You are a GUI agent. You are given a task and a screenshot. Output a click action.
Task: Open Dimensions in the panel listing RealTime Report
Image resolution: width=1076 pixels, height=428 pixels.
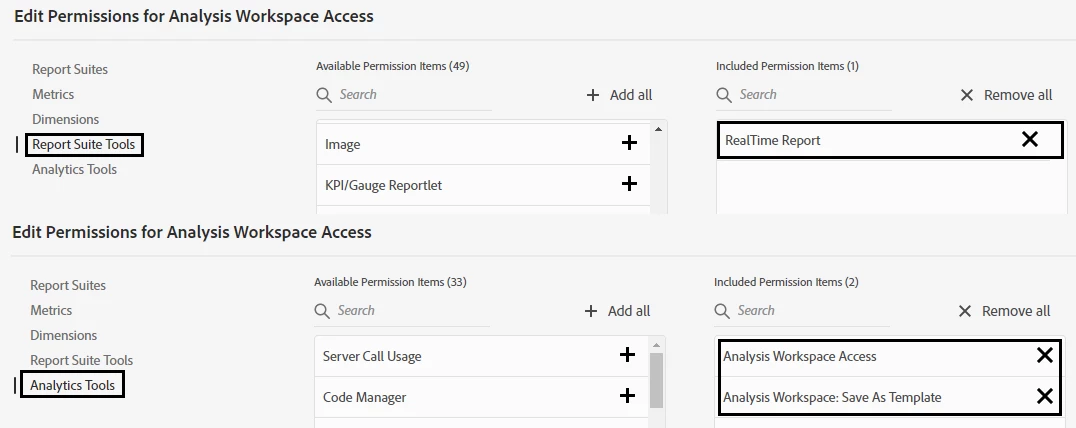point(65,119)
